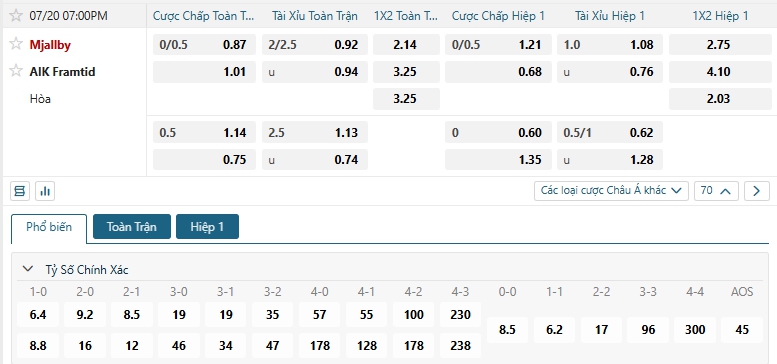The height and width of the screenshot is (364, 777).
Task: Open Các loại cược Châu Á khác dropdown
Action: point(611,191)
